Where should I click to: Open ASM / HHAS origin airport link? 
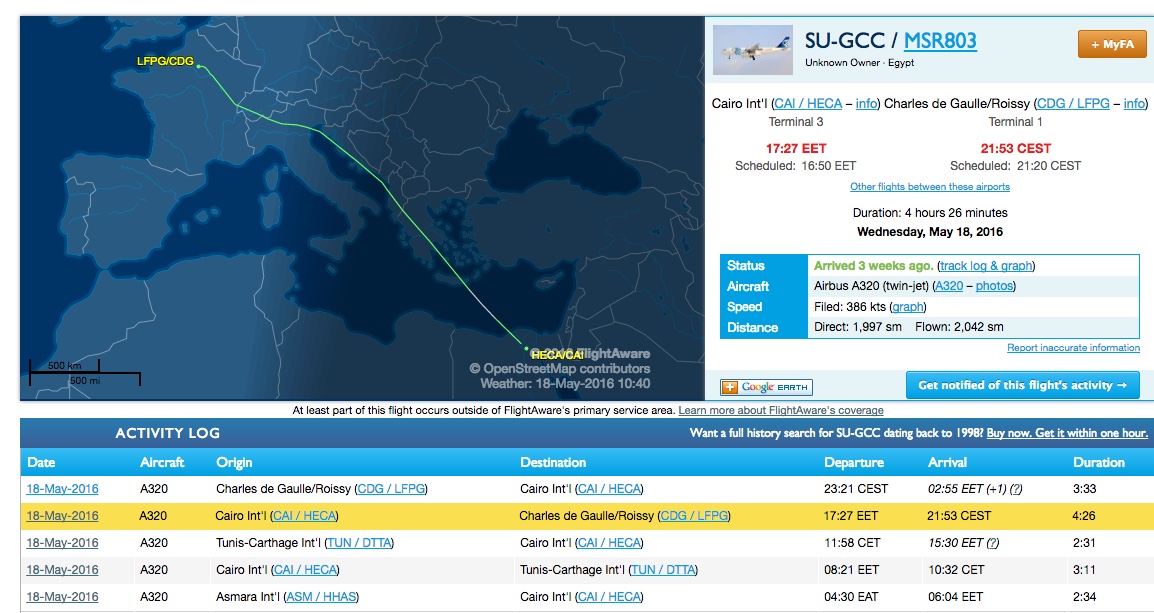pyautogui.click(x=321, y=597)
